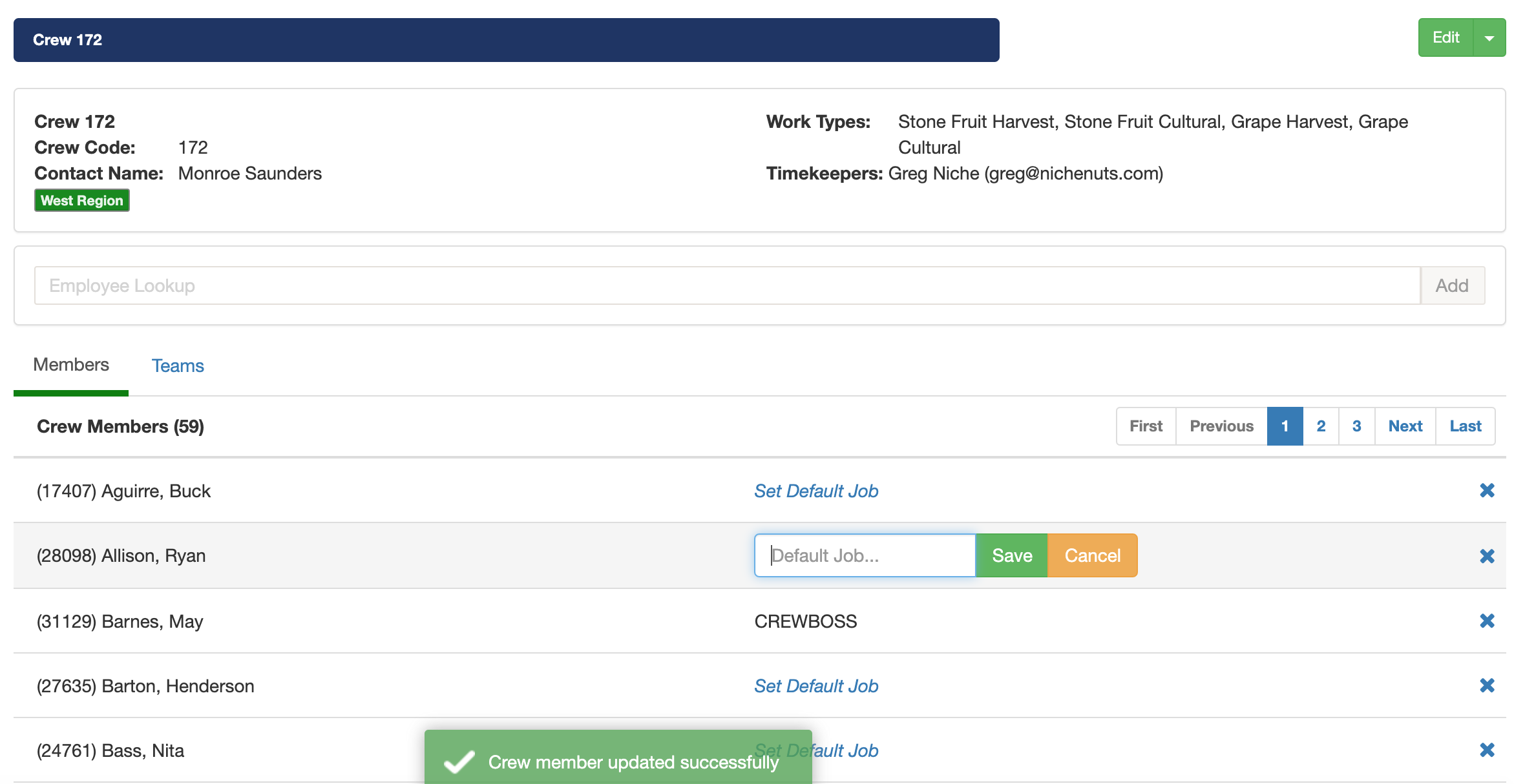
Task: Remove Allison, Ryan with X icon
Action: pos(1487,556)
